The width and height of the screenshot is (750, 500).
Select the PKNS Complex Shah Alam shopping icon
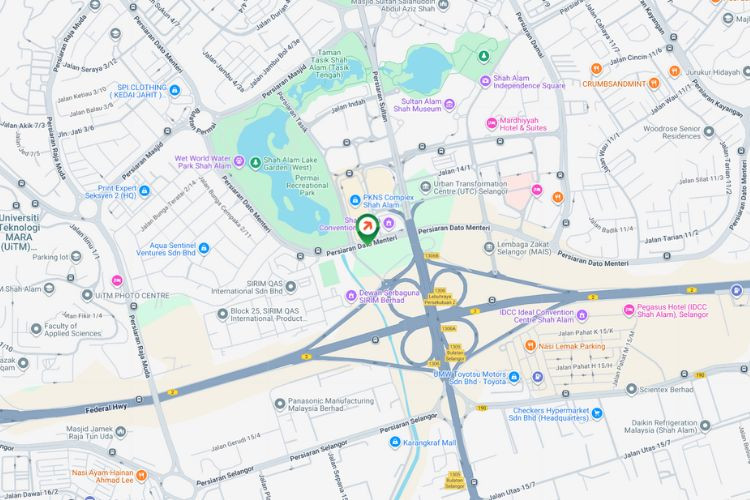(x=355, y=200)
